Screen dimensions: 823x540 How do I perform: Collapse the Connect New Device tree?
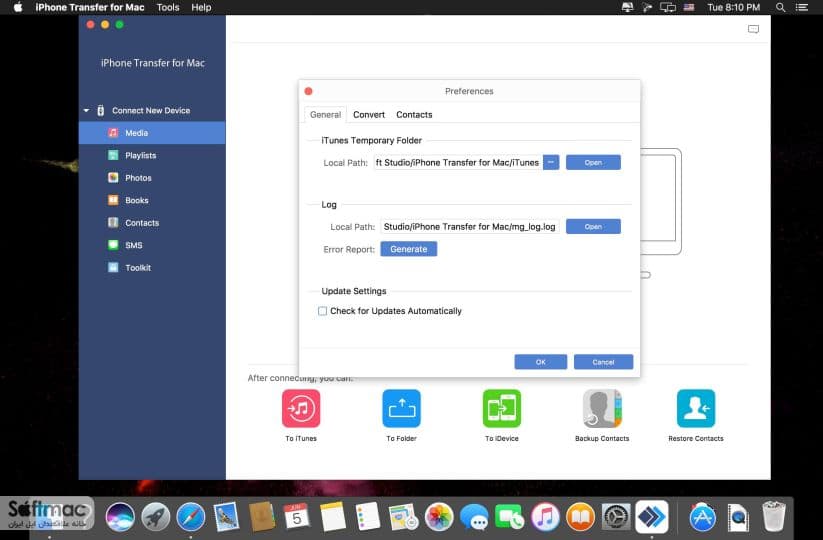87,111
